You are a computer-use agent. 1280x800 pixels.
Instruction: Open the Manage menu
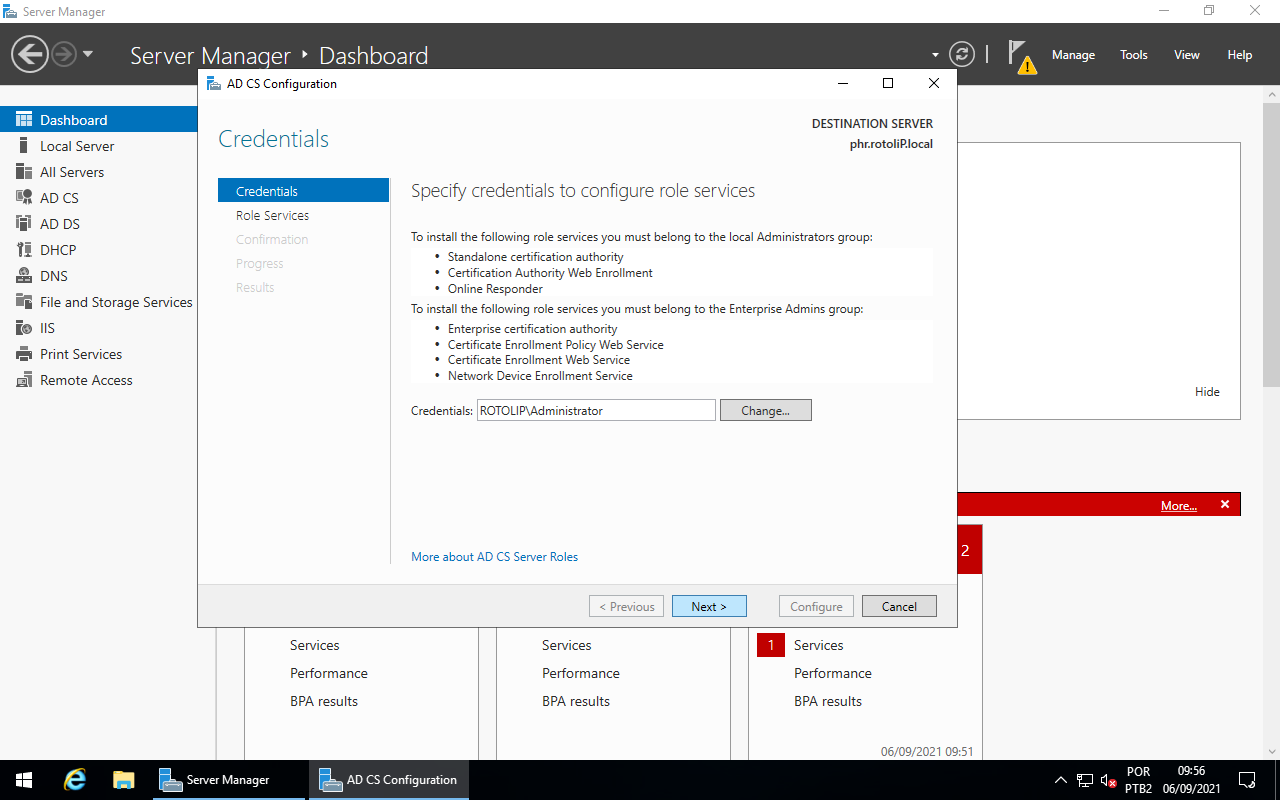click(1073, 55)
